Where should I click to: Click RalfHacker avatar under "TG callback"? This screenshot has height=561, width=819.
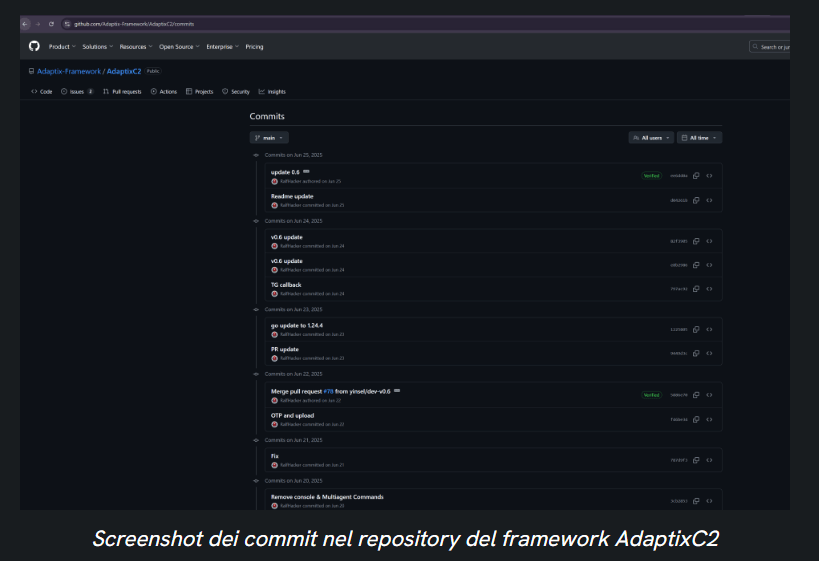click(x=274, y=294)
